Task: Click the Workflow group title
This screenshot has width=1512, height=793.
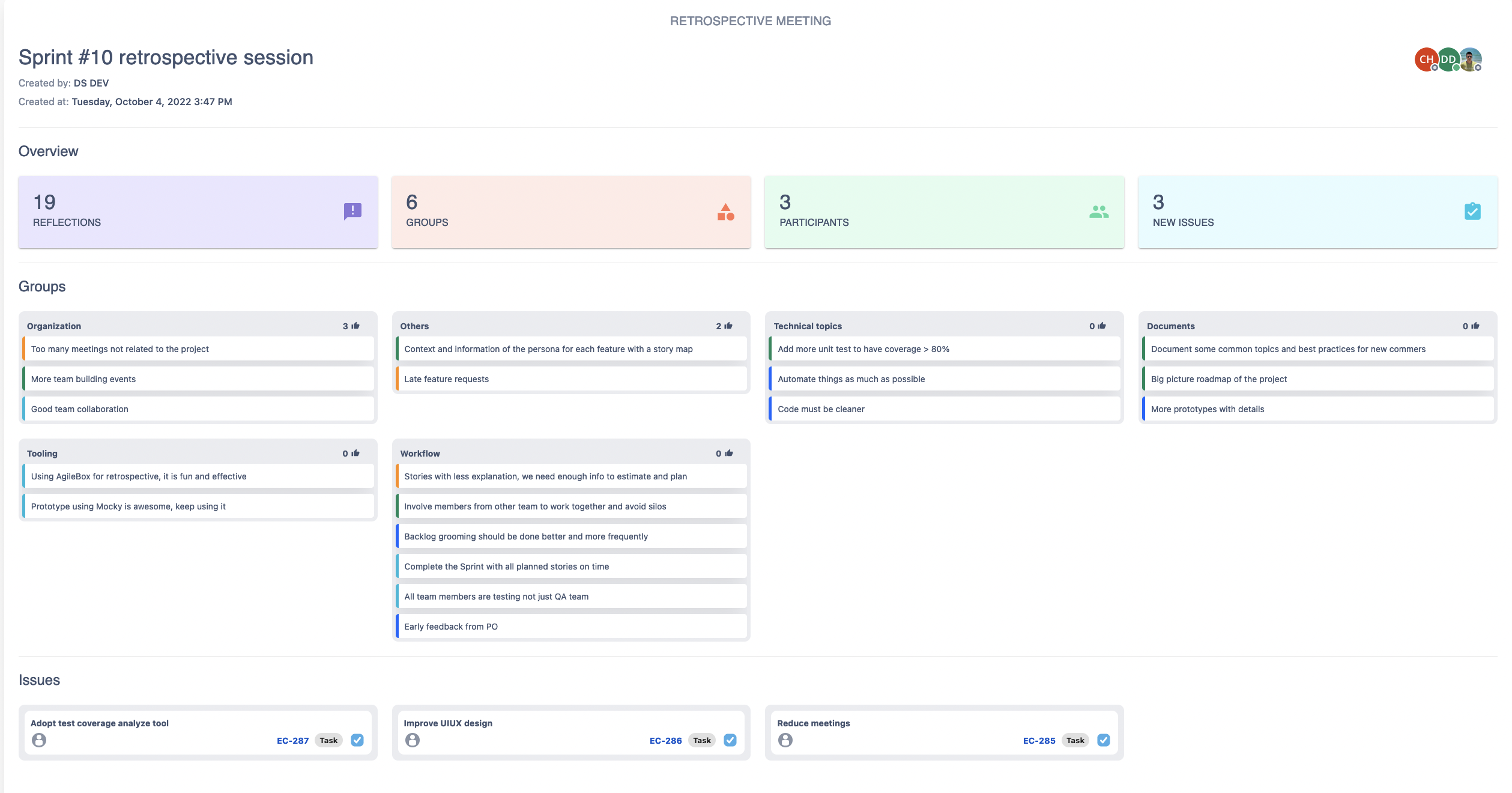Action: [420, 454]
